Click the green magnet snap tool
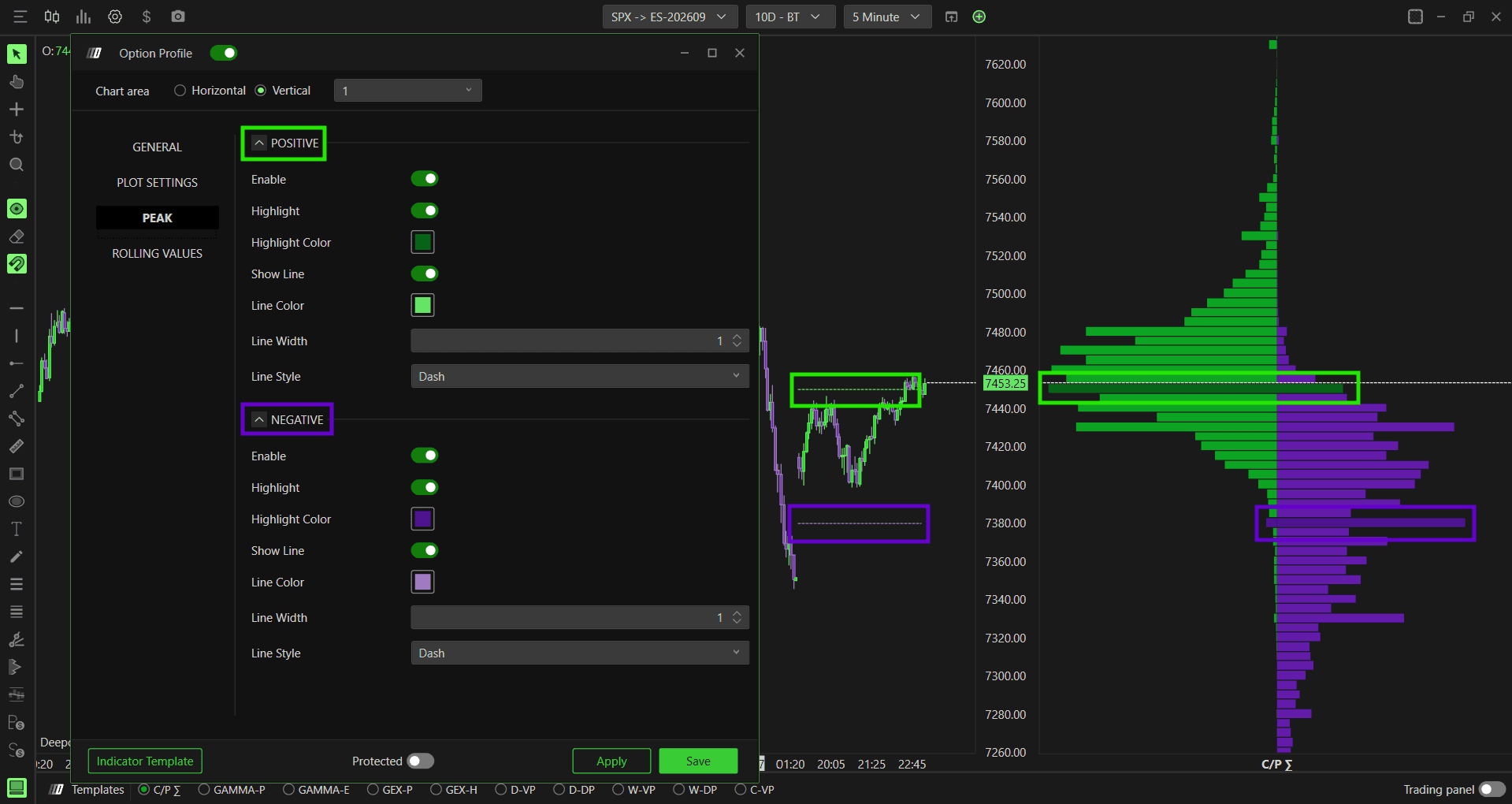Screen dimensions: 1512x804 tap(17, 264)
